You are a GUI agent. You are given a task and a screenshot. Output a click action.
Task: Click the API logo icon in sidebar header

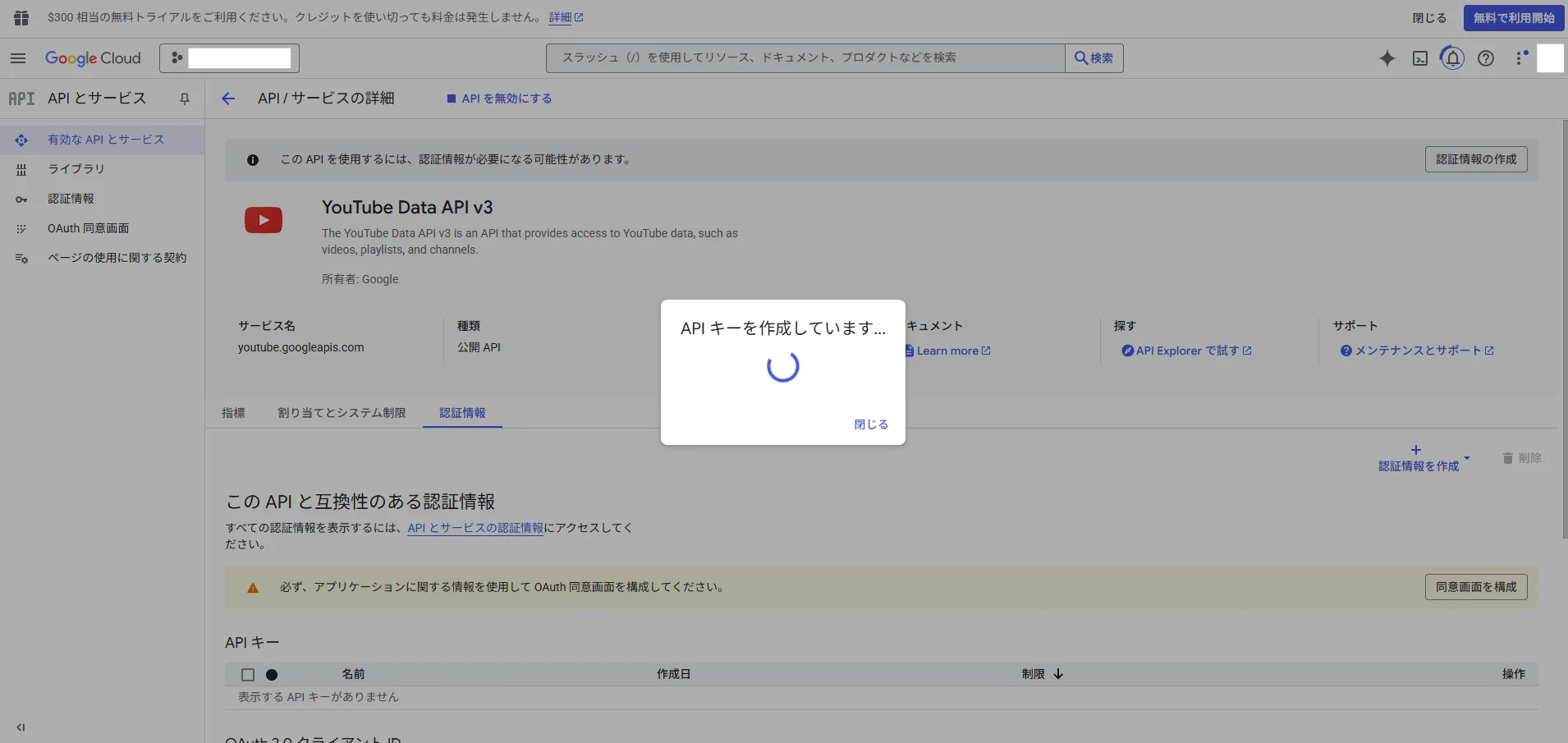pos(21,99)
